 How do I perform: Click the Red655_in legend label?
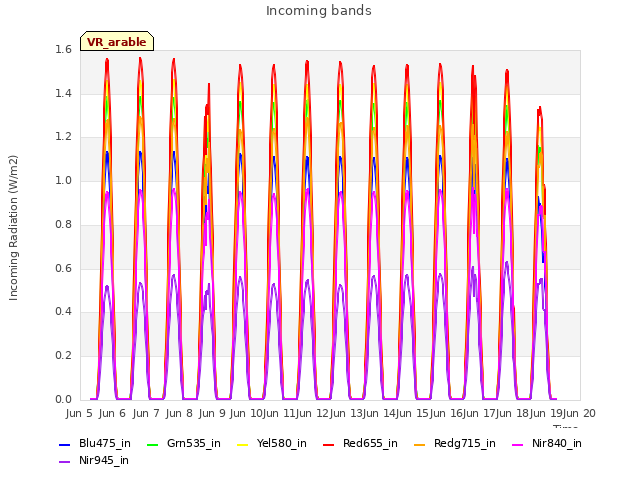(370, 443)
